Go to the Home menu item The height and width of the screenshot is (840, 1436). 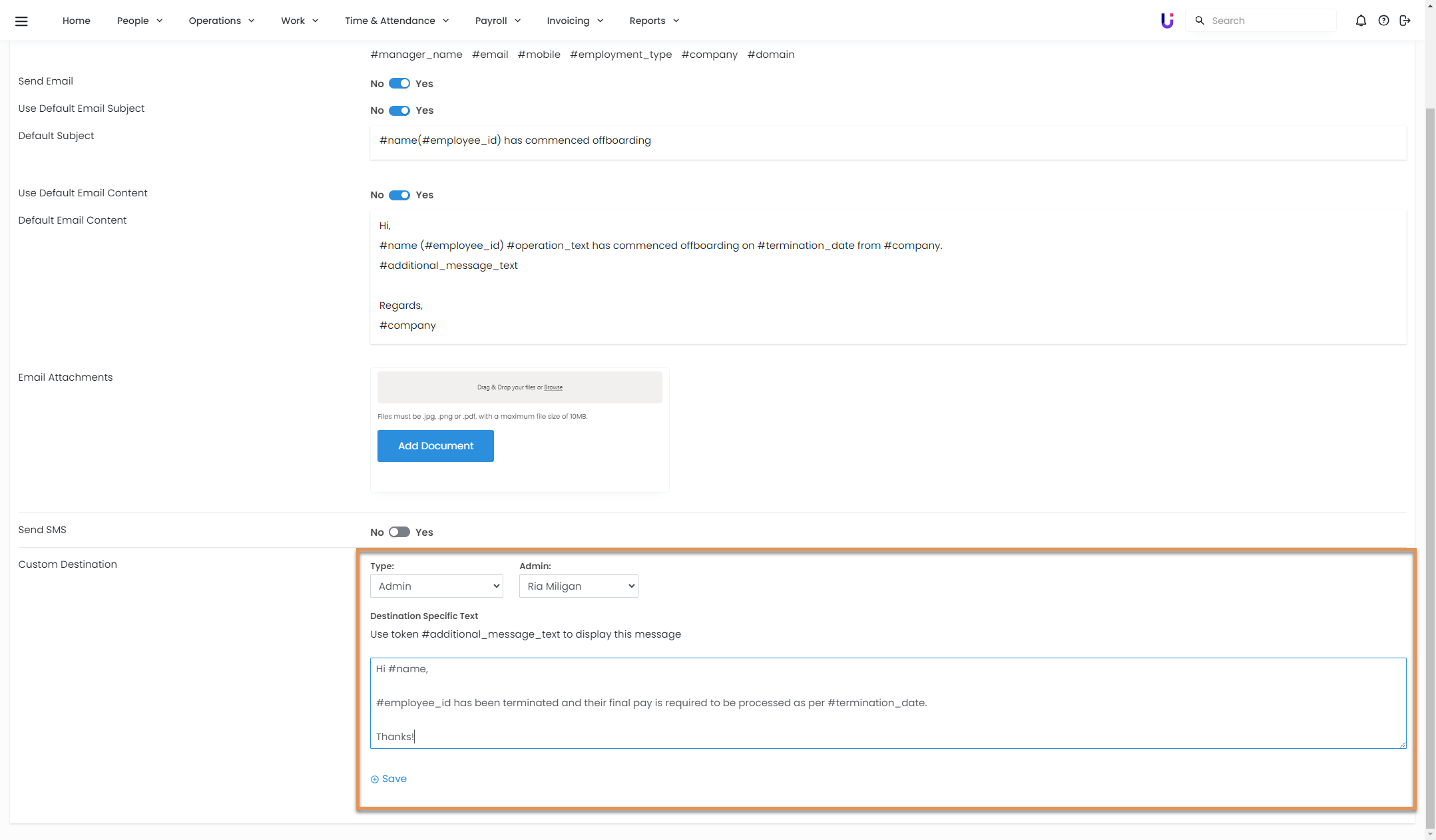click(x=77, y=21)
